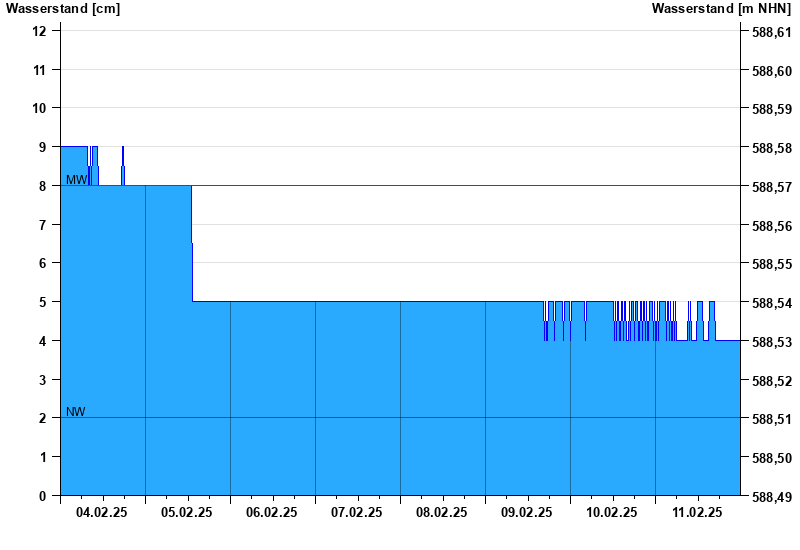
Task: Click the right axis title 'Wasserstand [m NHN]'
Action: pyautogui.click(x=721, y=9)
